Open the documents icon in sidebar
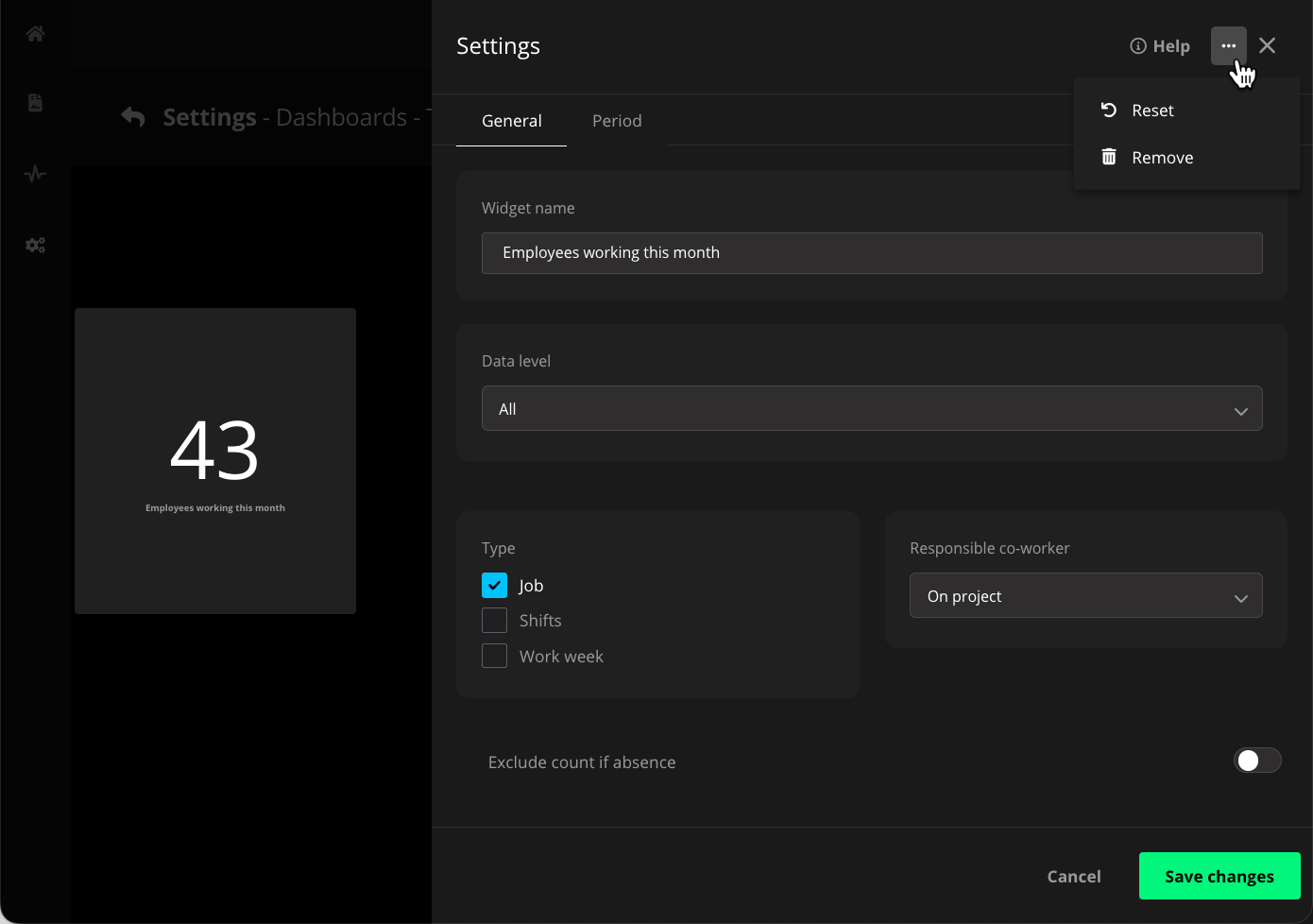This screenshot has height=924, width=1313. point(35,103)
